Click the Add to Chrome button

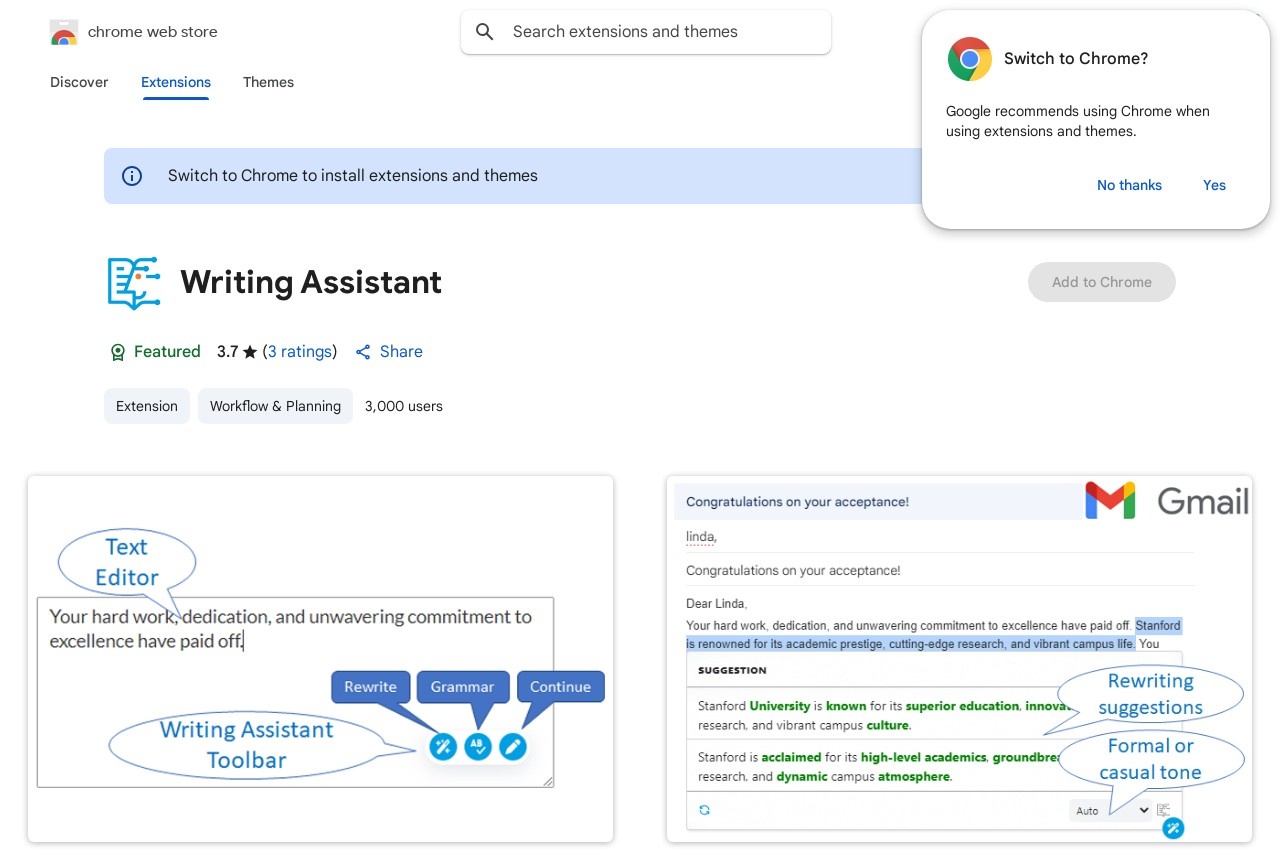coord(1102,282)
